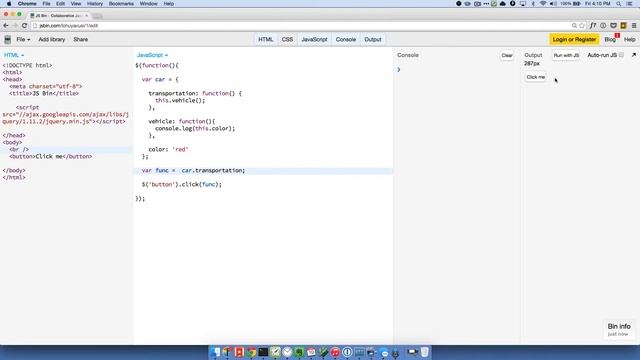
Task: Click the browser address bar
Action: pyautogui.click(x=302, y=25)
